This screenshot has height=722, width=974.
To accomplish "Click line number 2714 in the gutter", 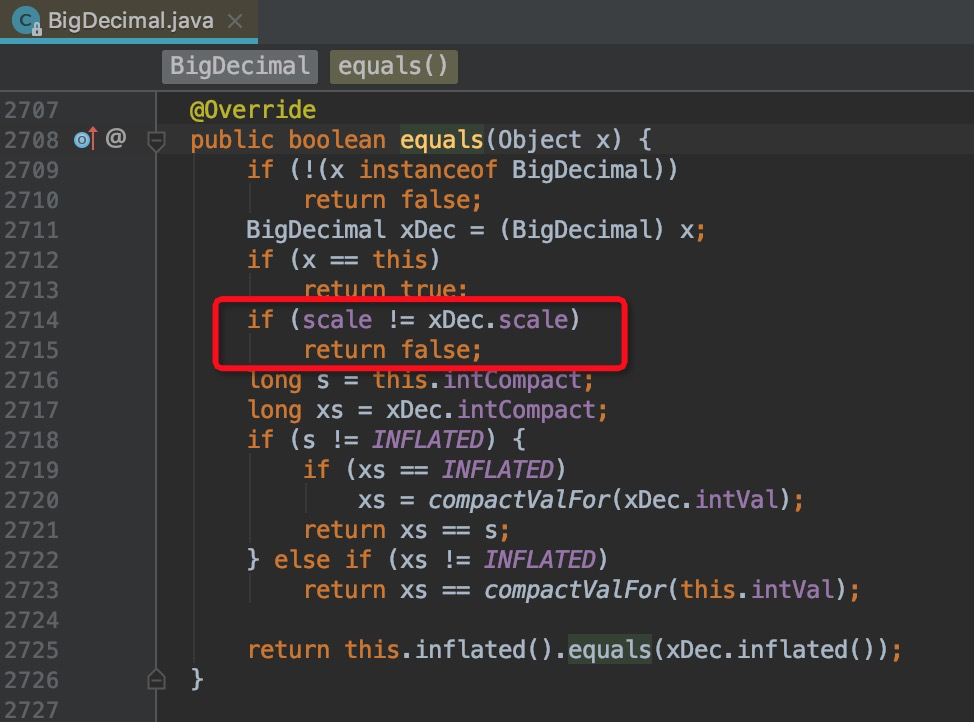I will click(31, 321).
